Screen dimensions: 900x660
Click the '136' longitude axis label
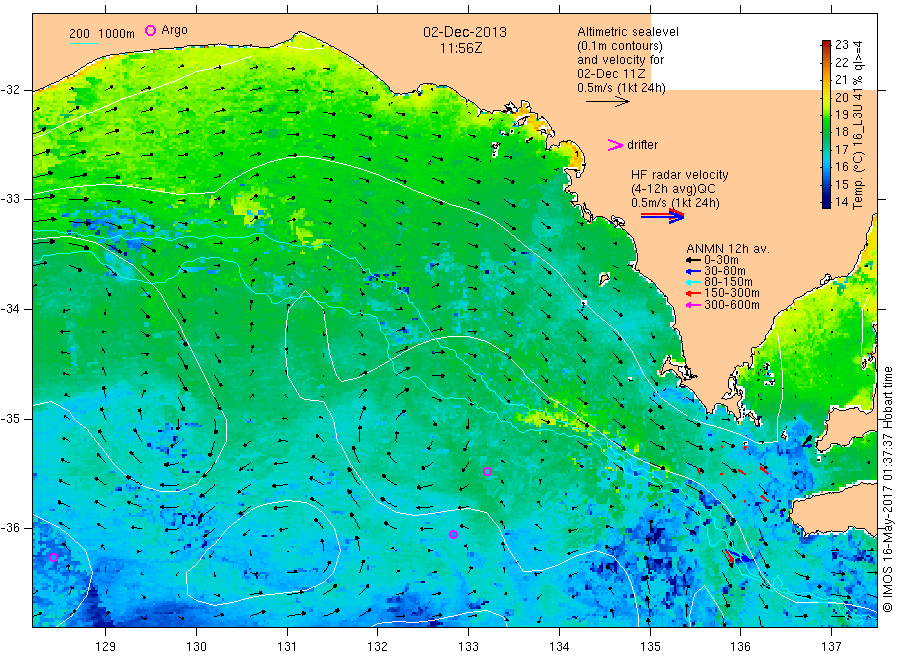pyautogui.click(x=740, y=647)
